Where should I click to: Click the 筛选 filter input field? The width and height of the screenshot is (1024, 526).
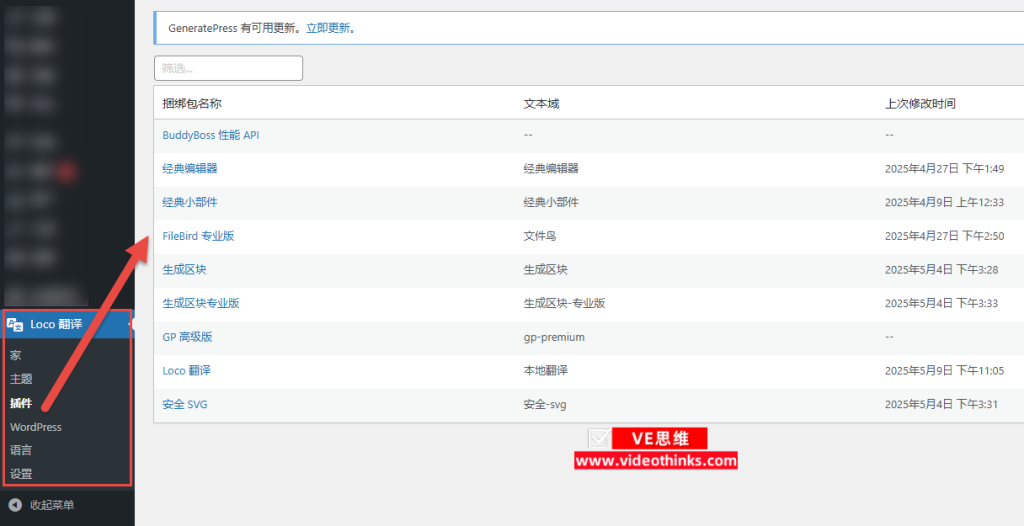[228, 68]
